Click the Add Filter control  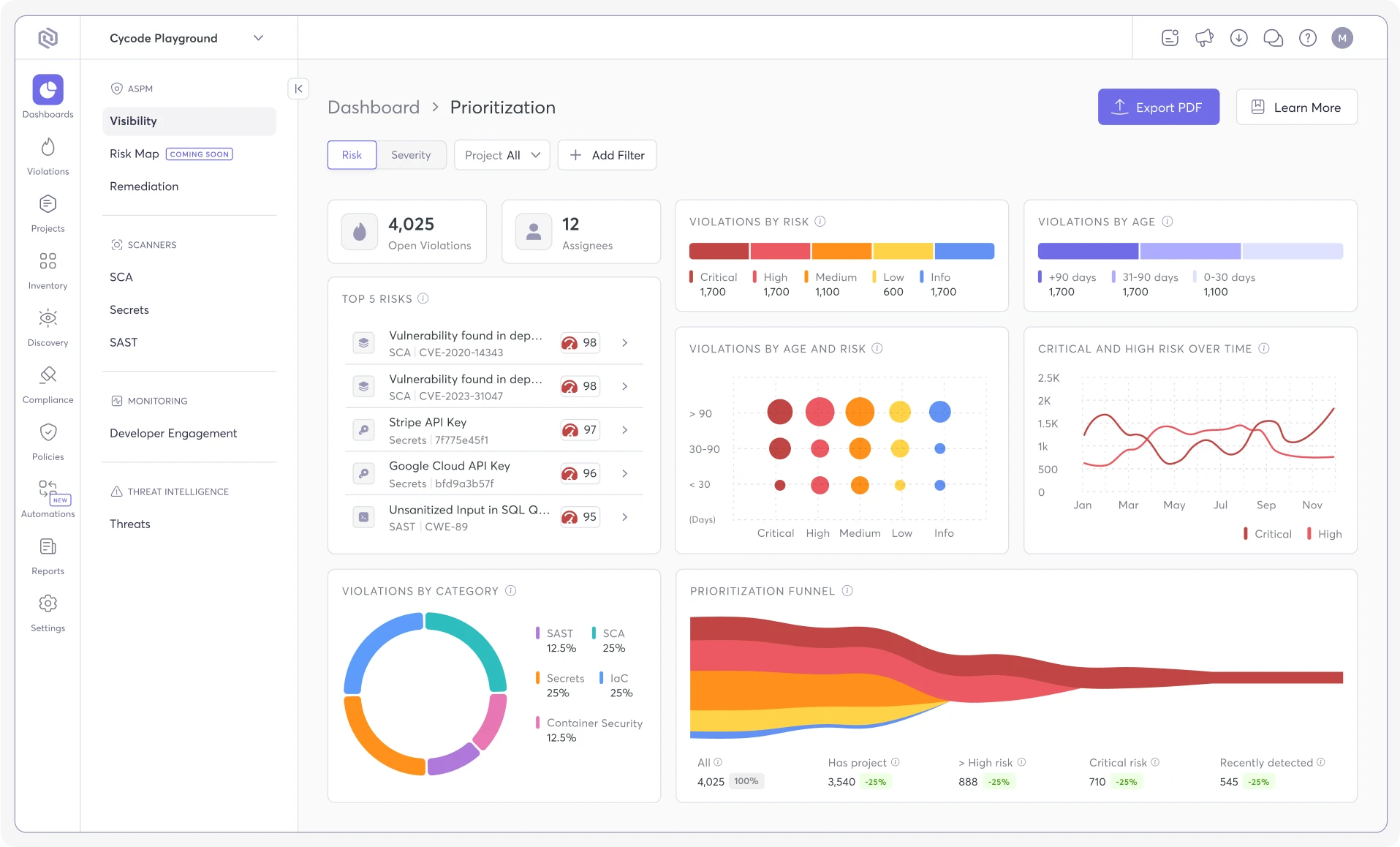point(607,154)
